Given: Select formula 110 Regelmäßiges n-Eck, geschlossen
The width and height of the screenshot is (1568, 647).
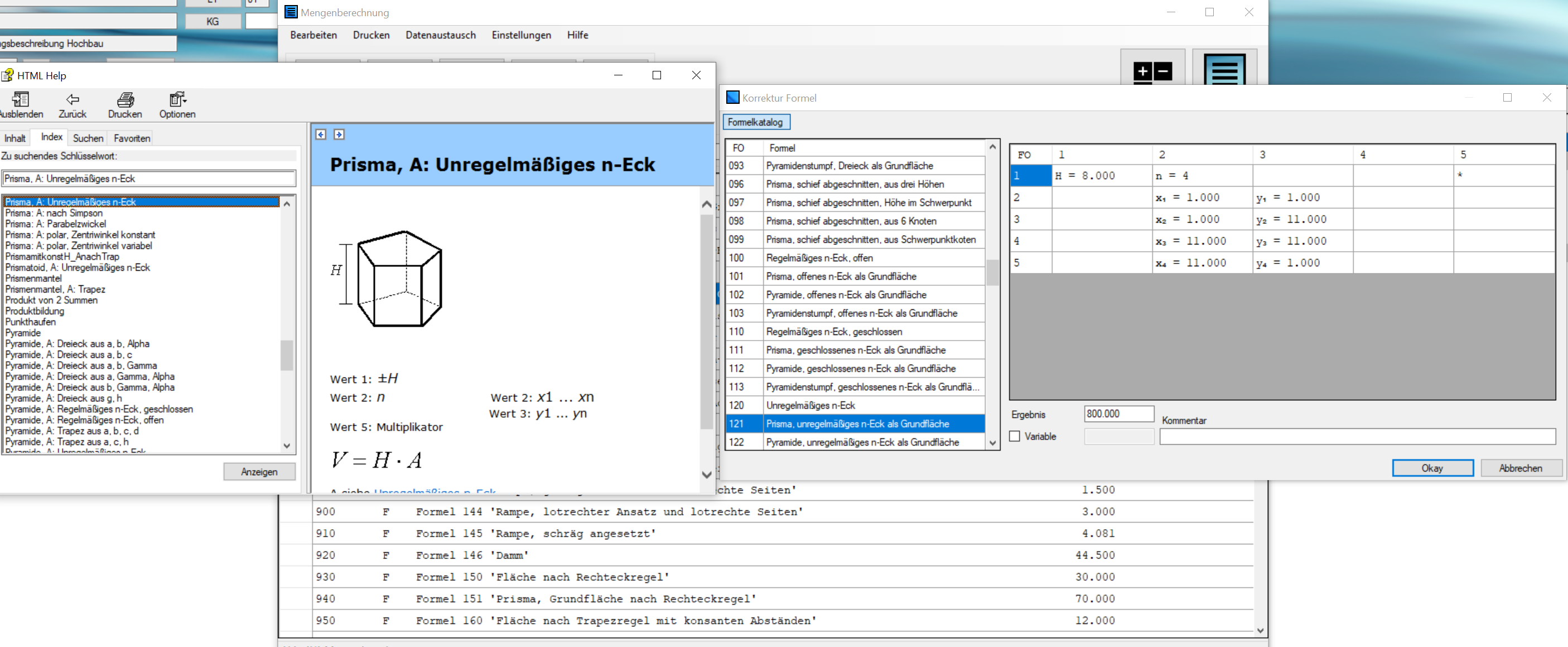Looking at the screenshot, I should point(855,332).
